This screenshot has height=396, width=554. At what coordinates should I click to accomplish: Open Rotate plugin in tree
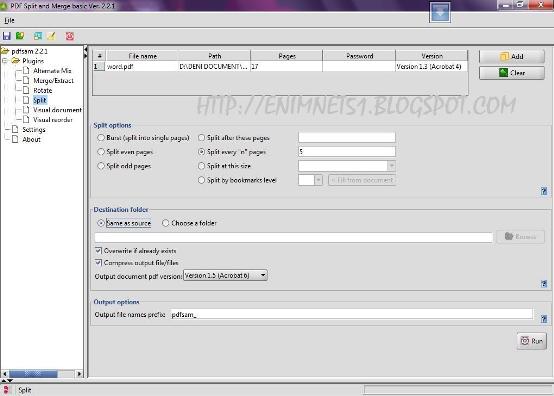[42, 90]
